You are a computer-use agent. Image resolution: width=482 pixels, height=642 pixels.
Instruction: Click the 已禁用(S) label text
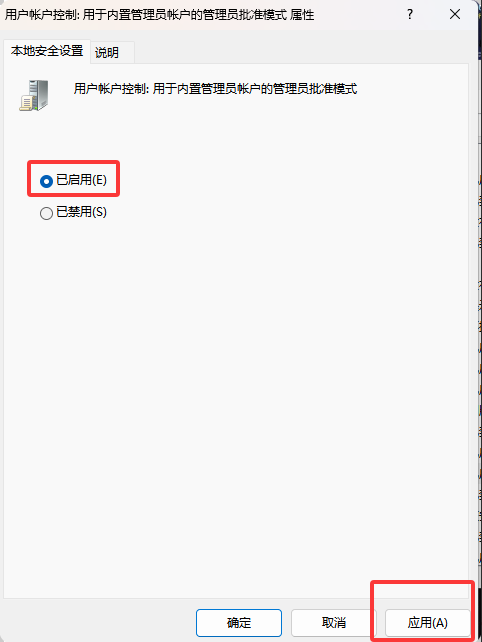81,212
